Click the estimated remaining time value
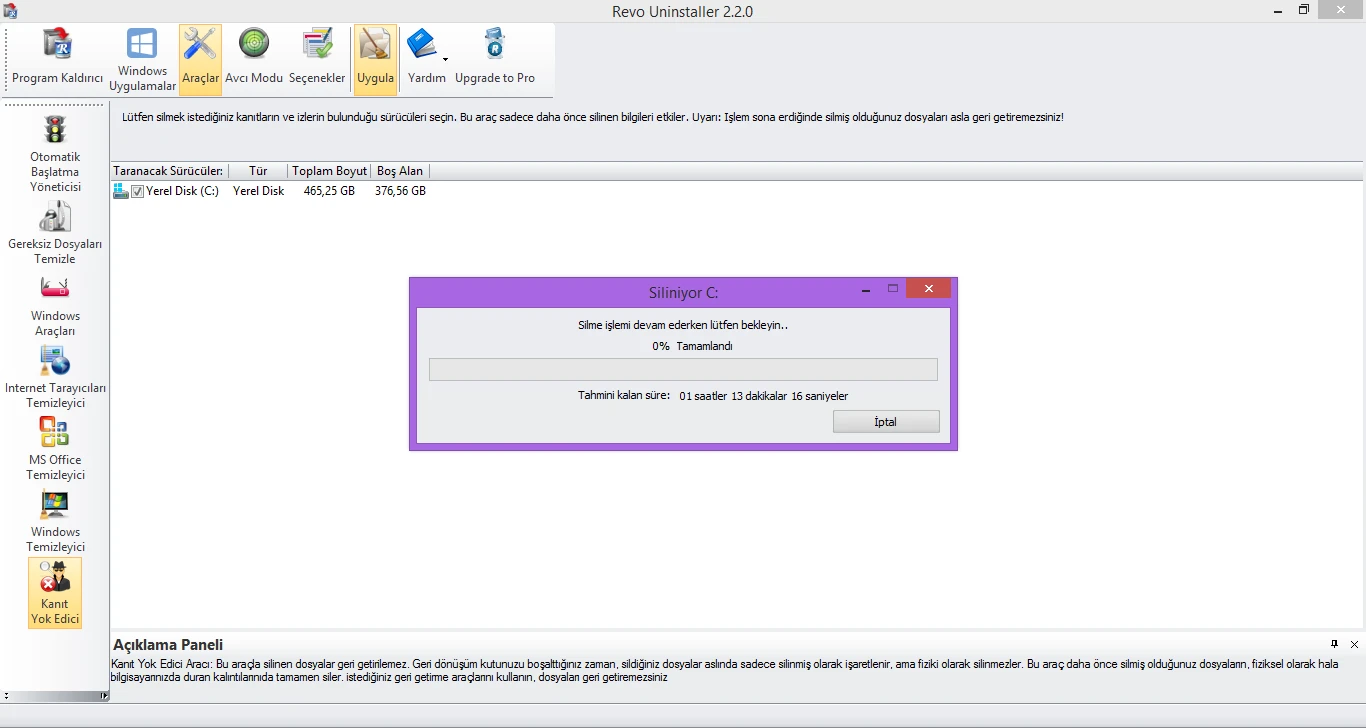 (x=763, y=396)
